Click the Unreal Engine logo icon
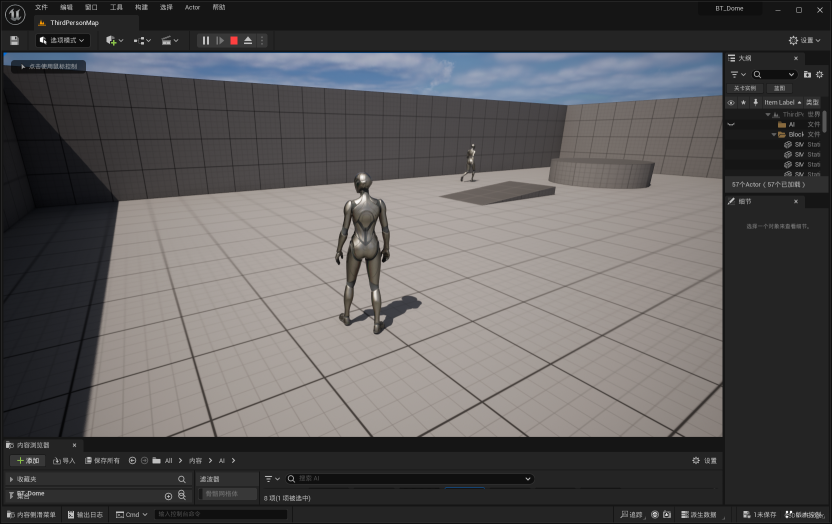This screenshot has height=524, width=832. tap(15, 14)
